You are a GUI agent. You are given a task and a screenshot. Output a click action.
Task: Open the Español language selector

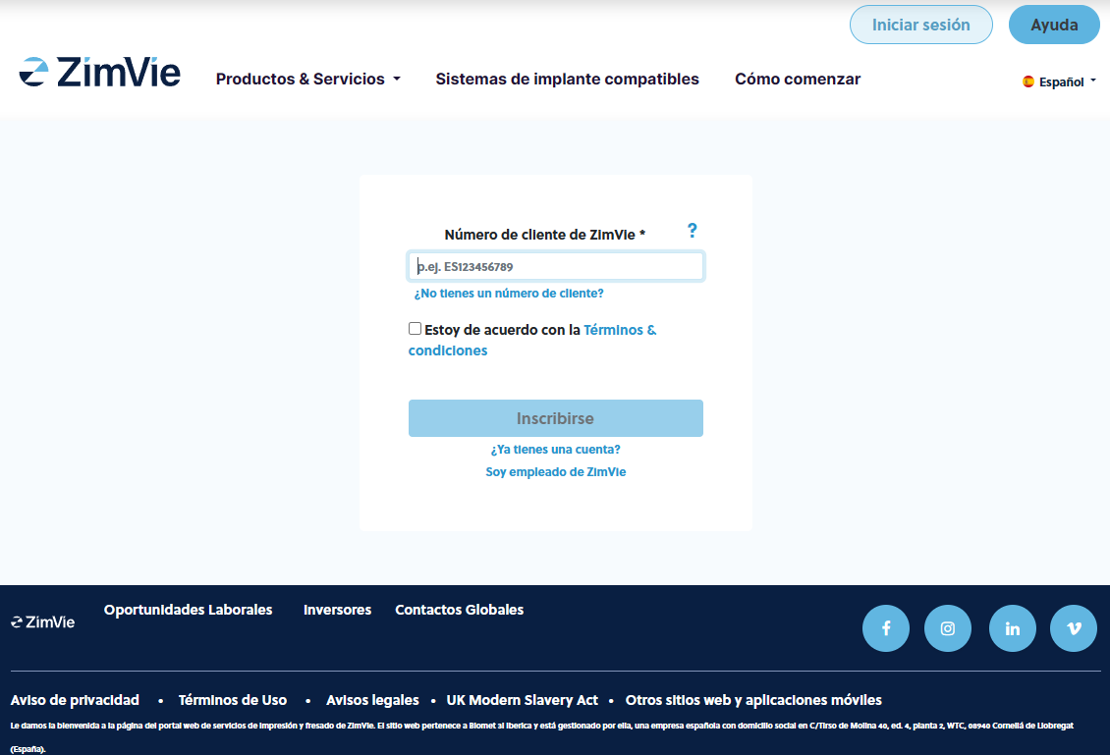pos(1061,82)
